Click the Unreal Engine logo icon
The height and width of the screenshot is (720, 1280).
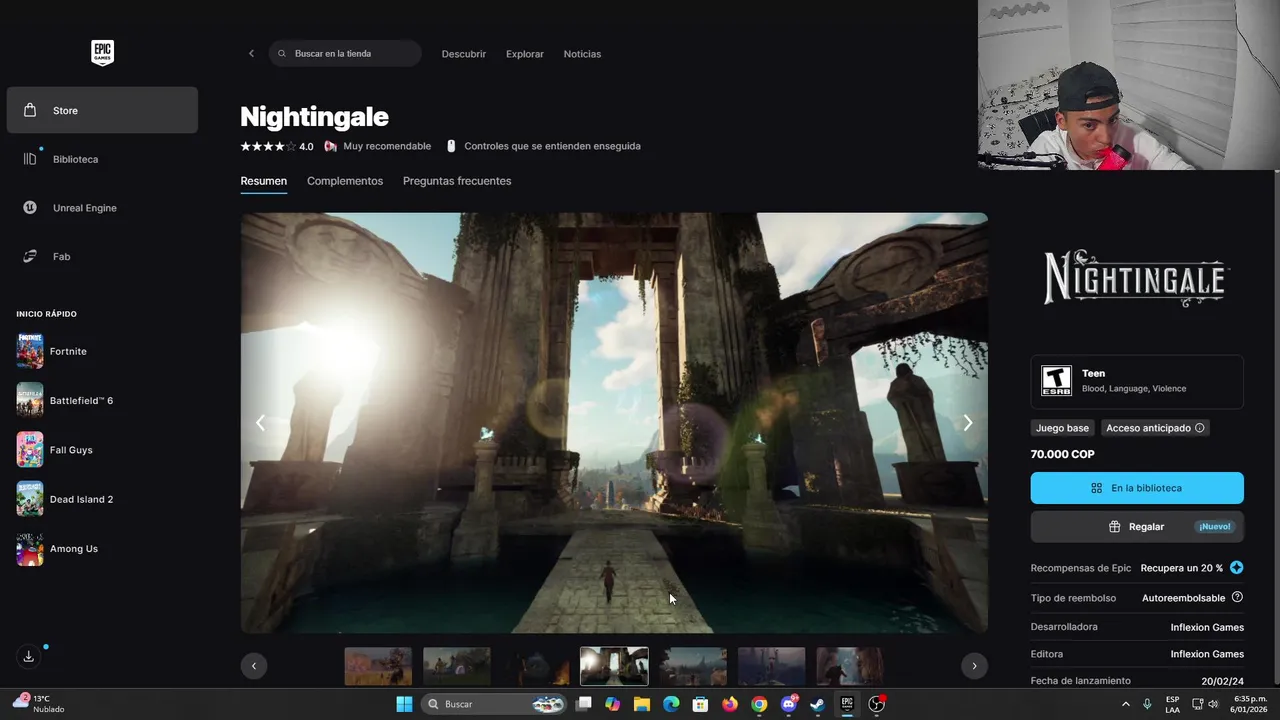30,208
